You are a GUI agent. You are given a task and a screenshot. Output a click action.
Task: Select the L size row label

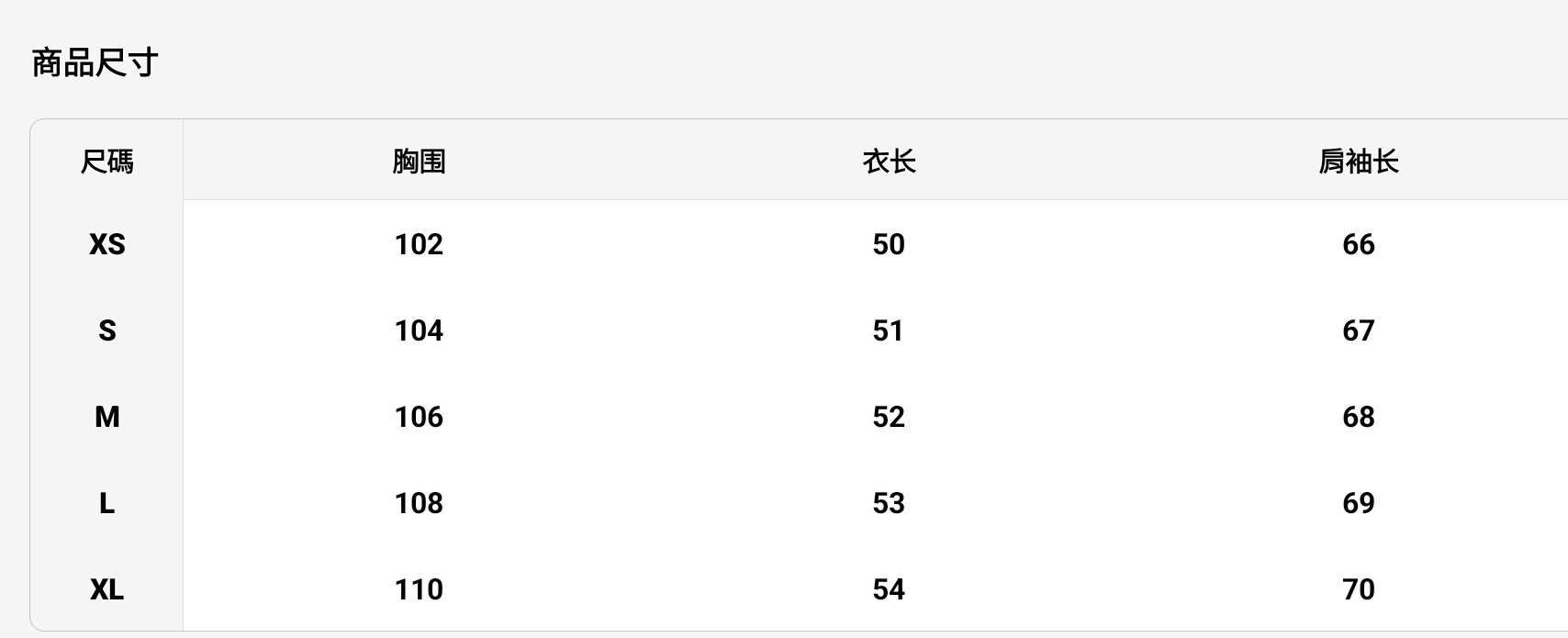point(106,503)
